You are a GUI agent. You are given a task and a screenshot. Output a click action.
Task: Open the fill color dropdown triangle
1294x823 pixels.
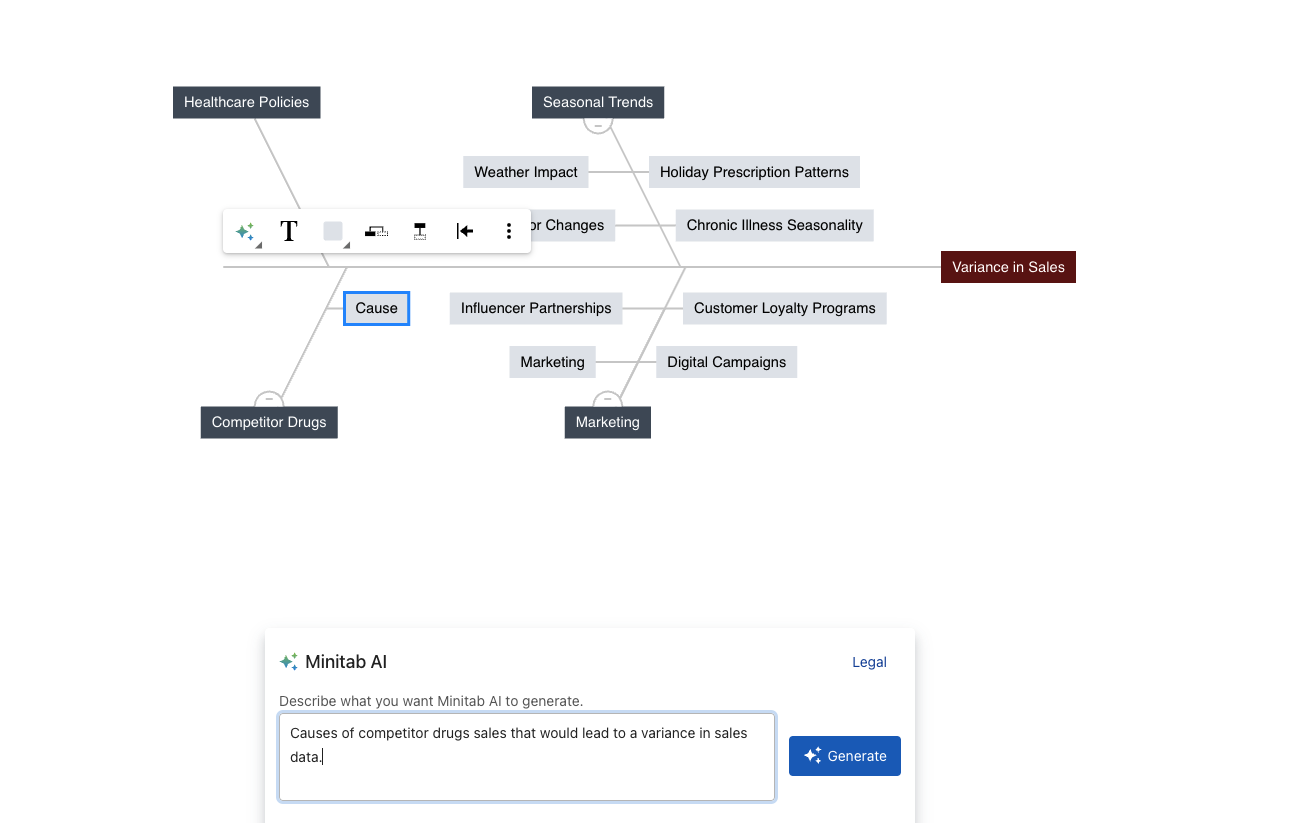[x=348, y=245]
